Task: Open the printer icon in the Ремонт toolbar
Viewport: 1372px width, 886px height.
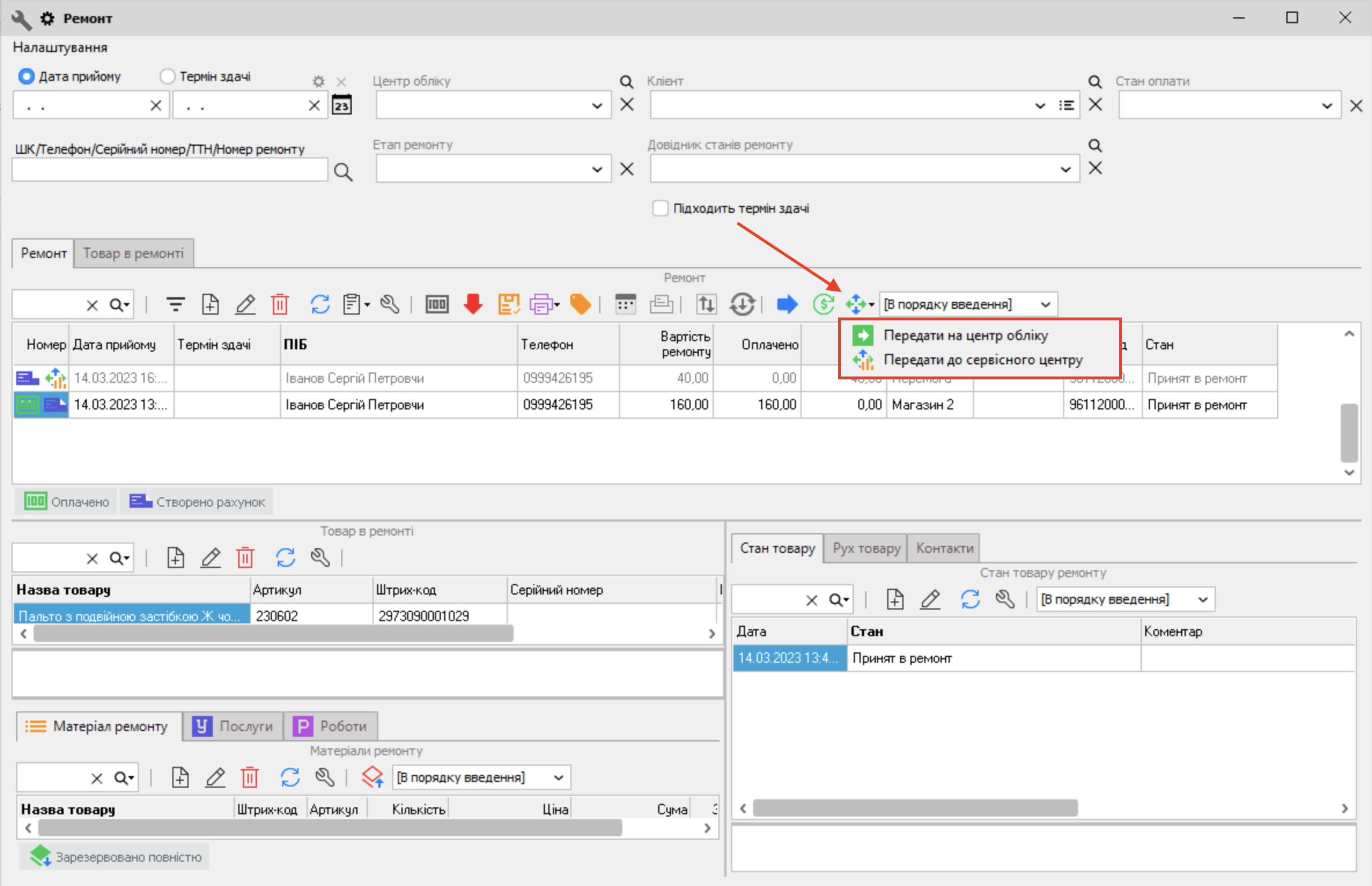Action: click(541, 304)
